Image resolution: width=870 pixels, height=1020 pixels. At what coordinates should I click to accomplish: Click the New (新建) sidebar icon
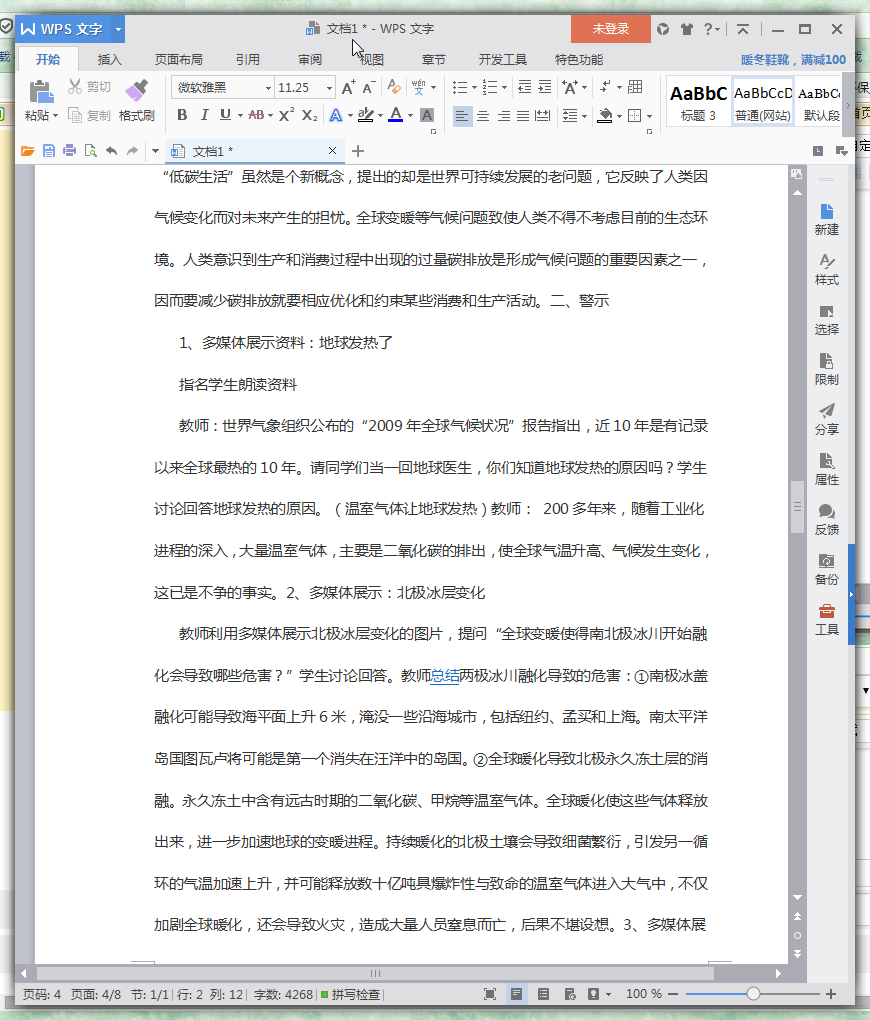click(826, 220)
